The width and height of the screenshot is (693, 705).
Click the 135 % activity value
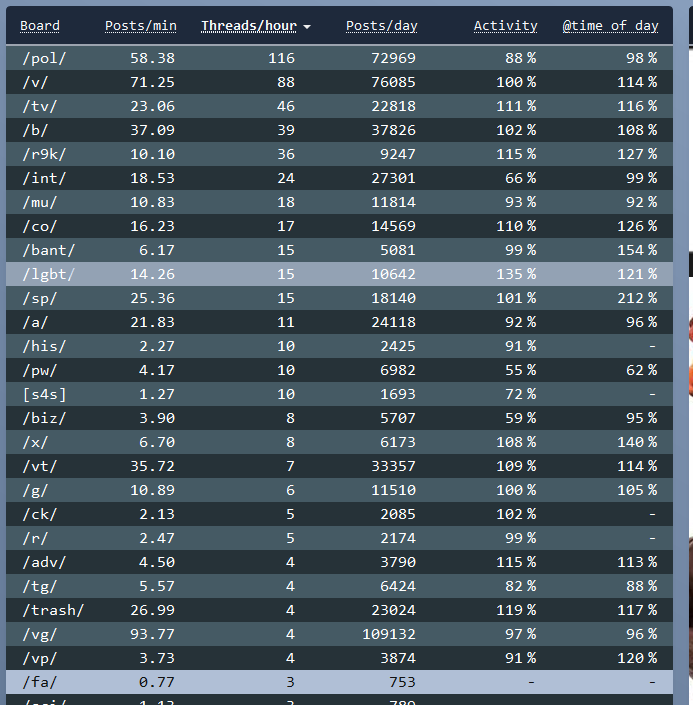516,274
